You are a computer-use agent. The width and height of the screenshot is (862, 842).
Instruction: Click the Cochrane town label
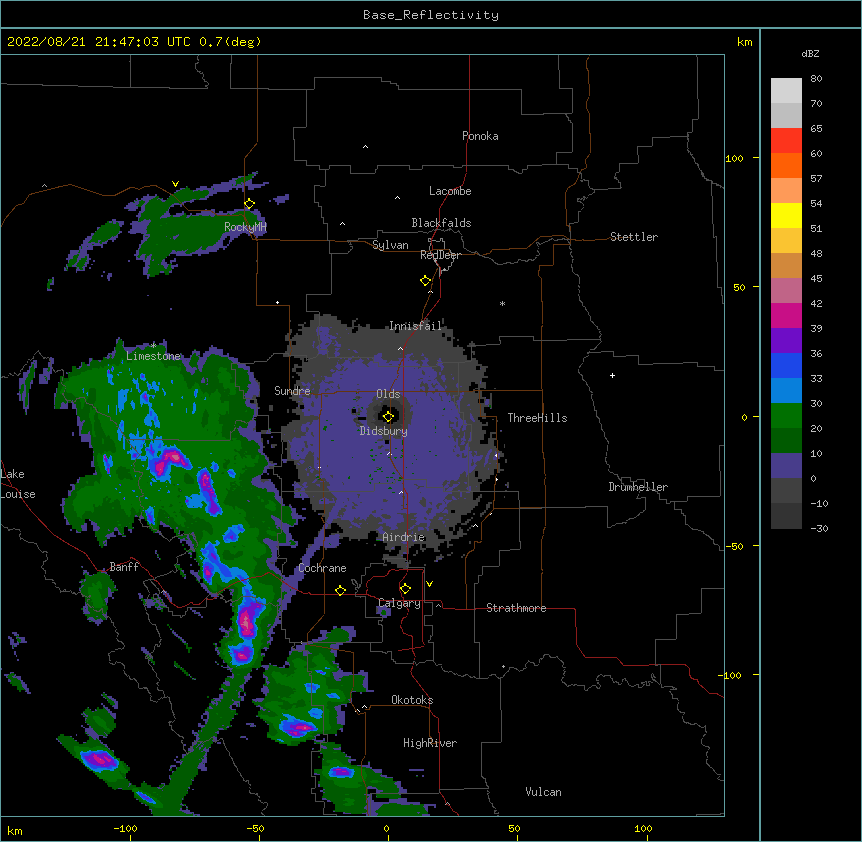pyautogui.click(x=322, y=568)
